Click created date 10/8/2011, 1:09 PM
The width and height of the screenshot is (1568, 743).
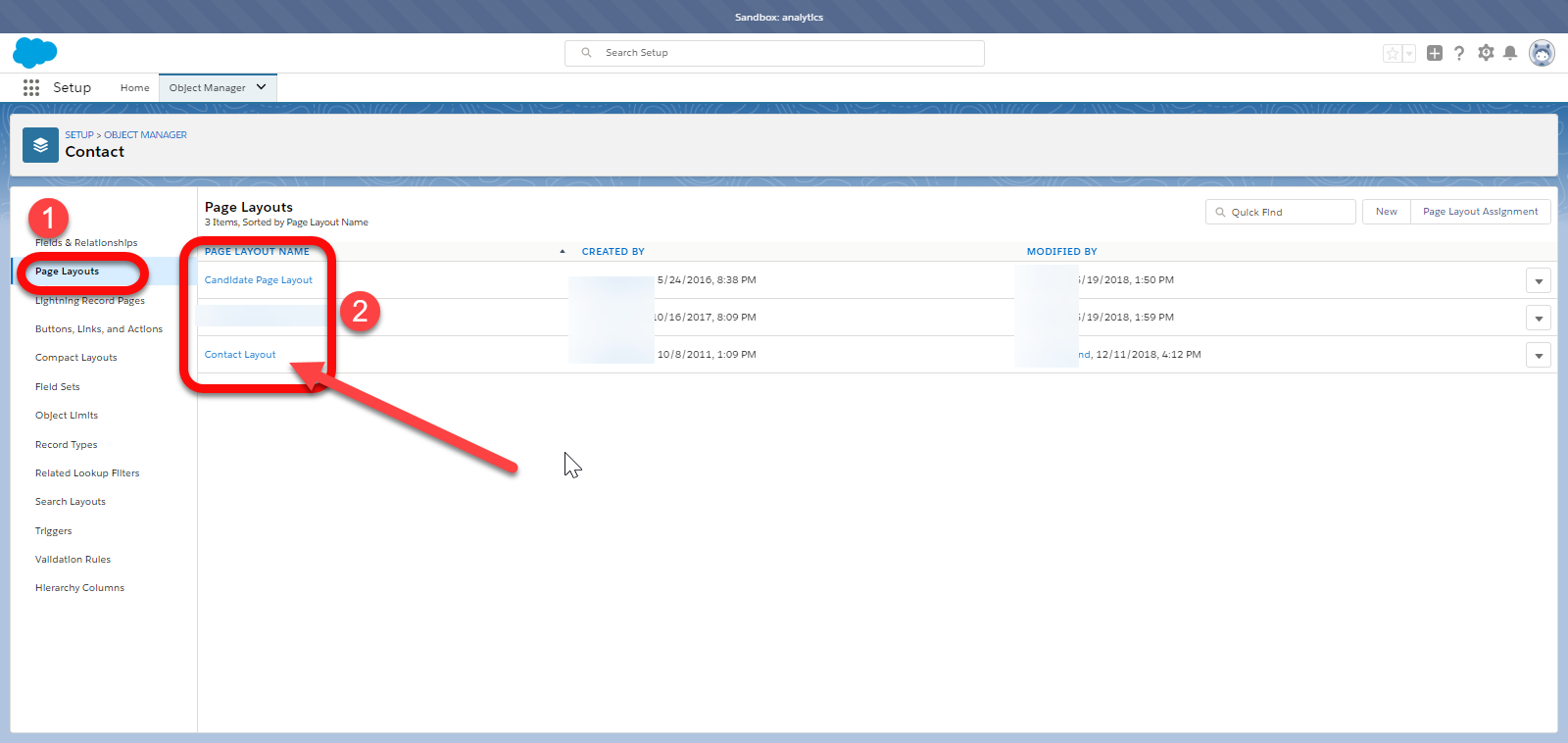(707, 355)
